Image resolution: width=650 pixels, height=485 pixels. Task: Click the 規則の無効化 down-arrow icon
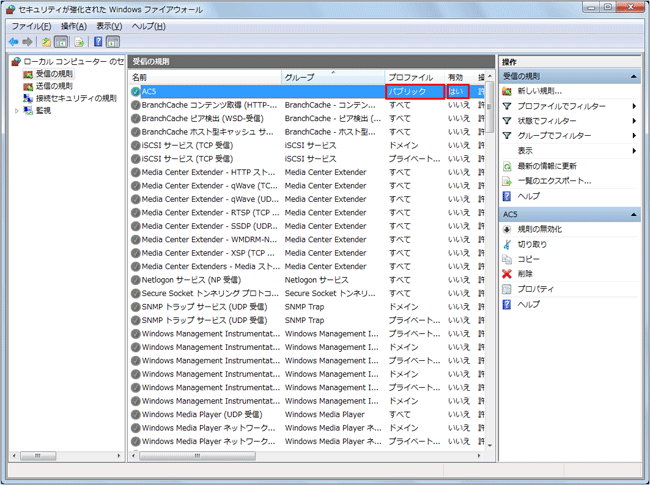coord(507,229)
